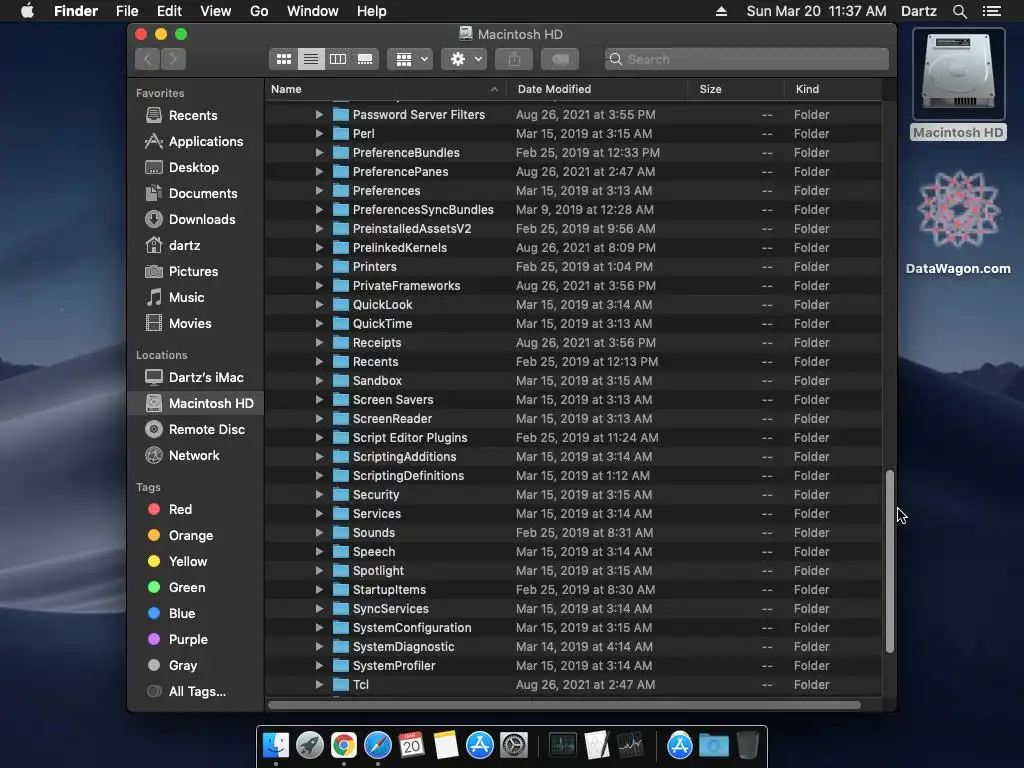Open the group-by arrangement dropdown
Image resolution: width=1024 pixels, height=768 pixels.
[x=410, y=59]
